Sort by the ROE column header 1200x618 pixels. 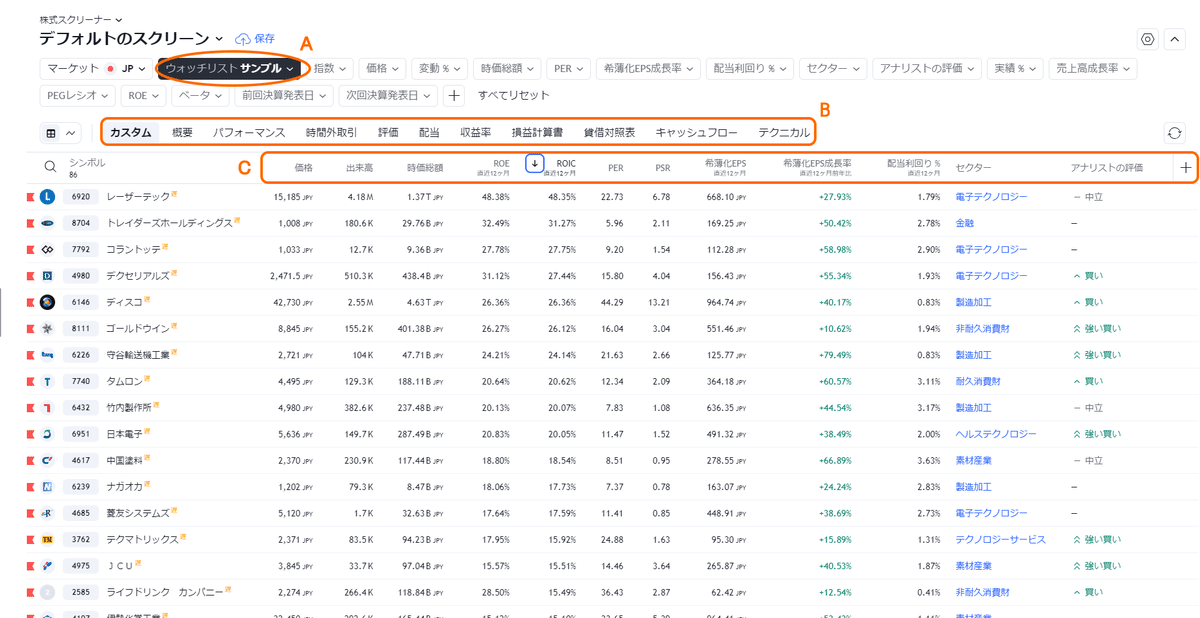[493, 167]
